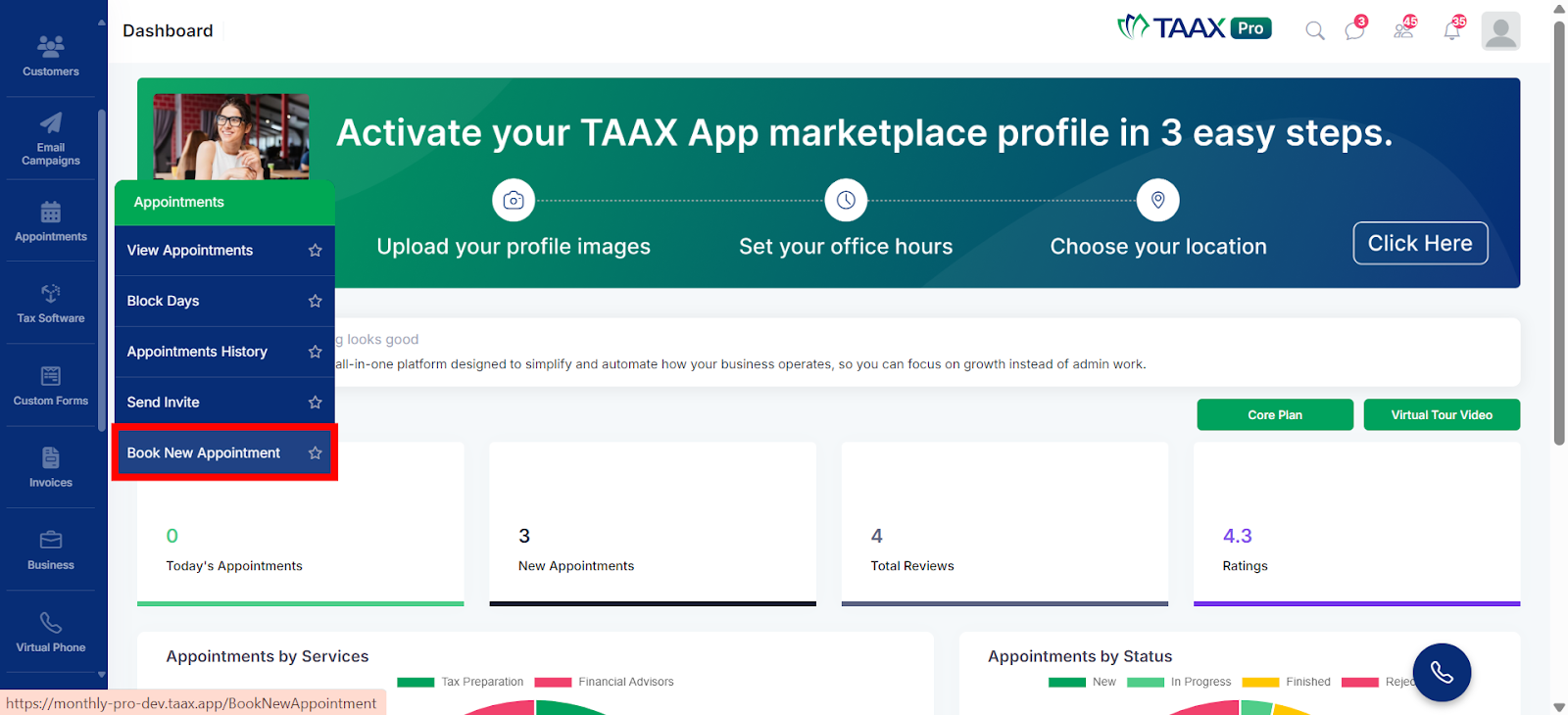The height and width of the screenshot is (715, 1568).
Task: Click the Appointments calendar sidebar icon
Action: pyautogui.click(x=51, y=212)
